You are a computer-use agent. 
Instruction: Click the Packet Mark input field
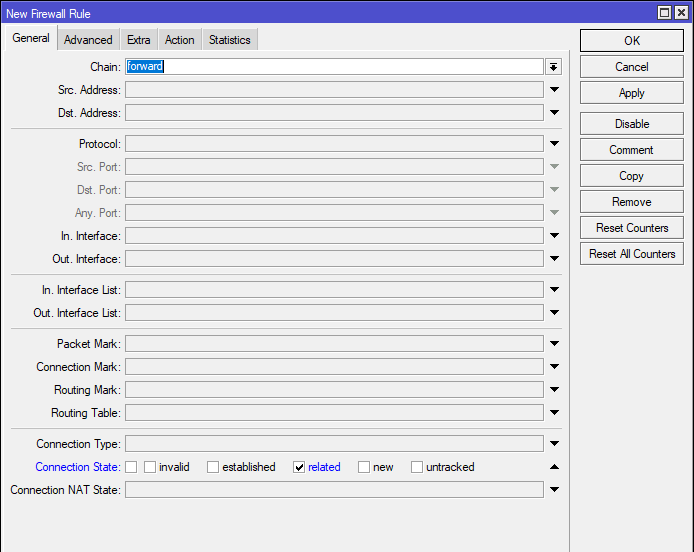pyautogui.click(x=334, y=344)
